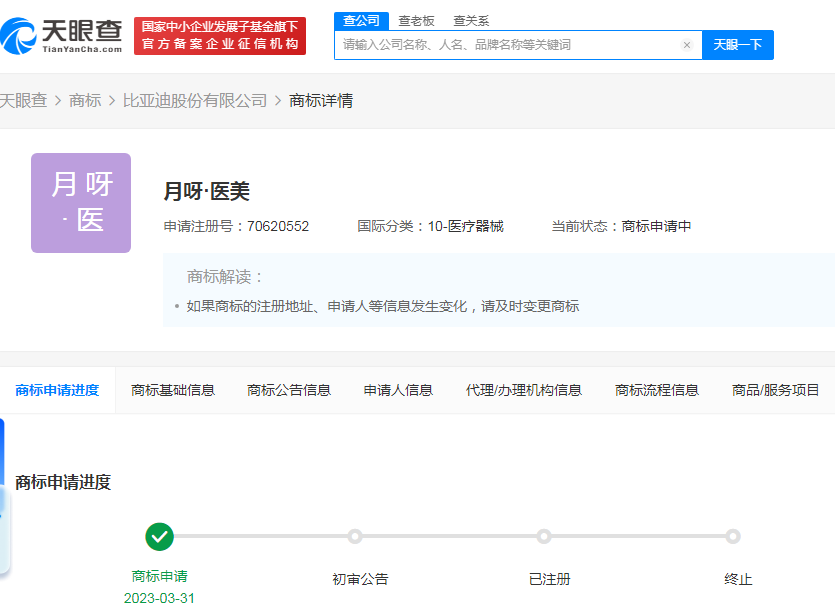Click the 终止 step label
The width and height of the screenshot is (835, 611).
[739, 580]
